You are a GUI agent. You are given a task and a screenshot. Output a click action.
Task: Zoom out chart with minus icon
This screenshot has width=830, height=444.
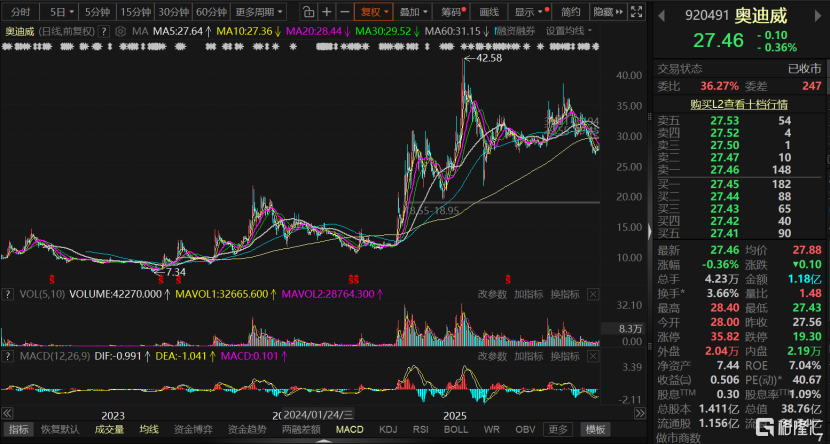click(345, 12)
